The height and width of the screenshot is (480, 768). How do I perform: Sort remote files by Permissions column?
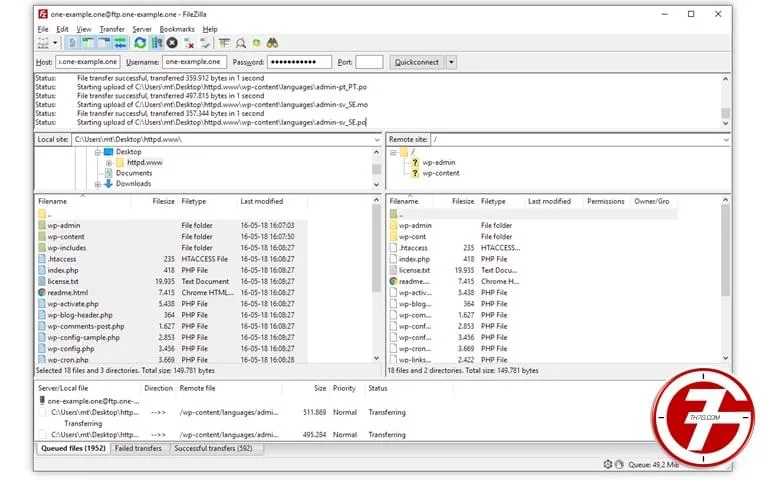click(x=605, y=201)
